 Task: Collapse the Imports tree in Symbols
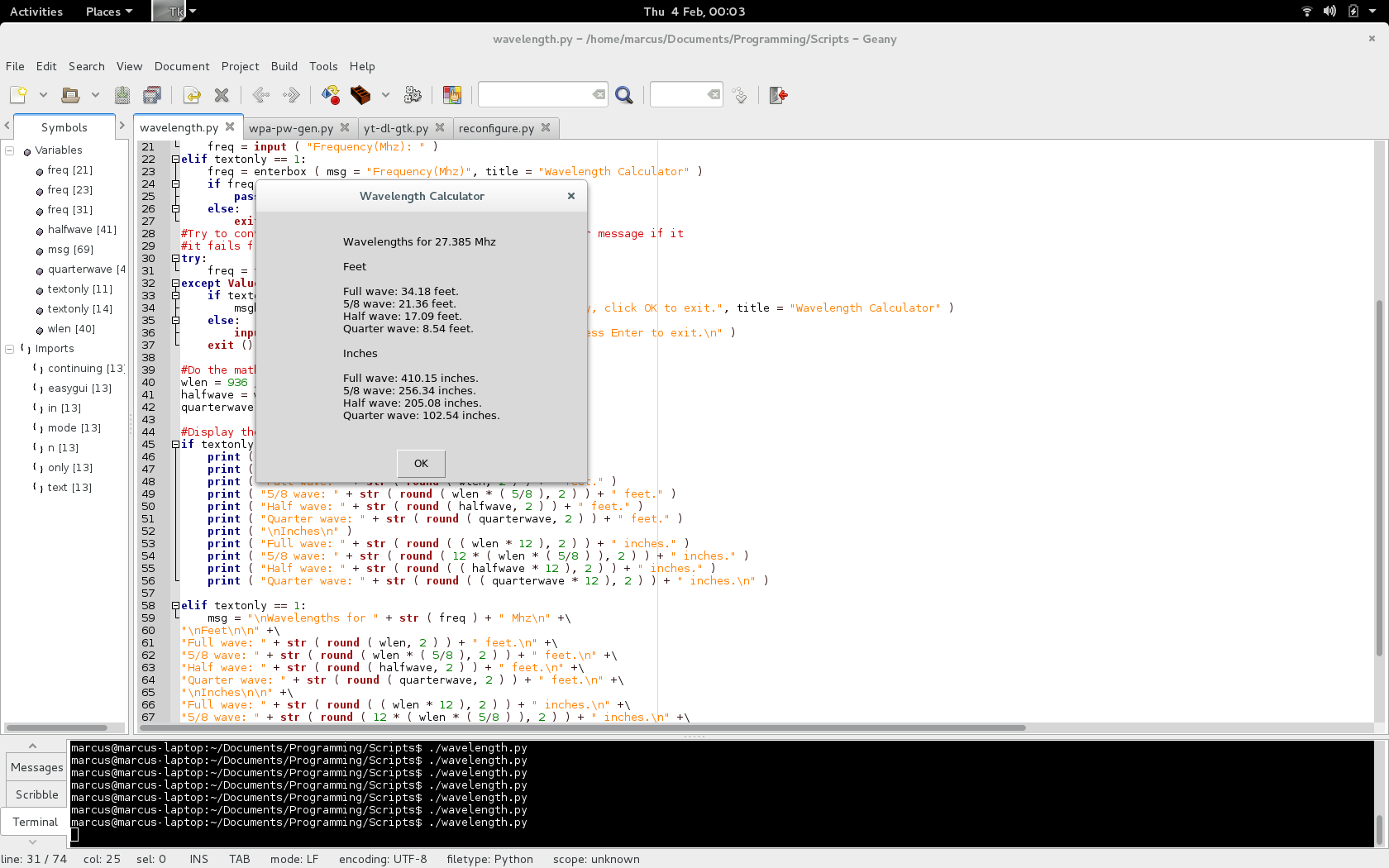click(x=10, y=349)
